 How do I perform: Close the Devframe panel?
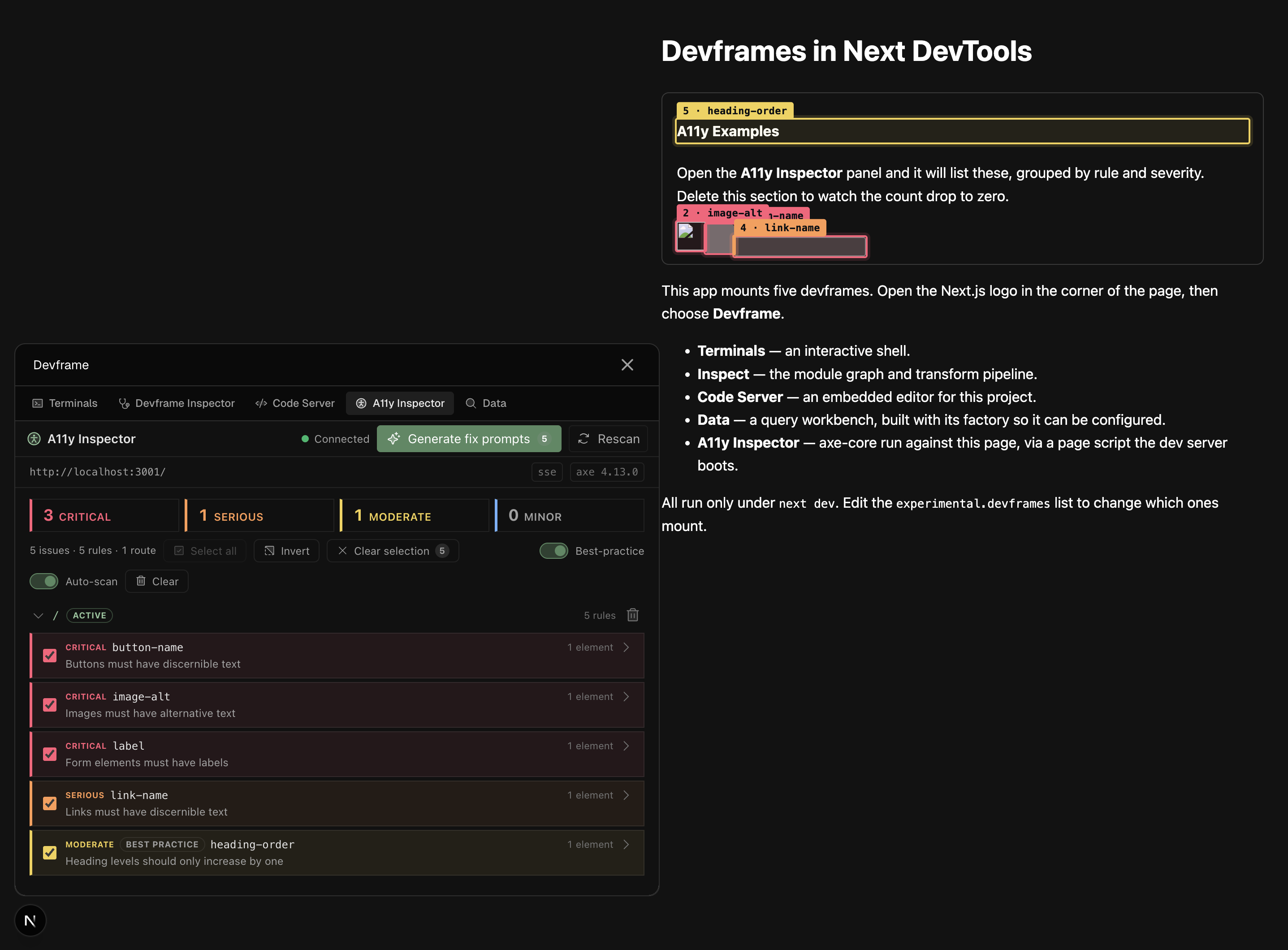(627, 365)
